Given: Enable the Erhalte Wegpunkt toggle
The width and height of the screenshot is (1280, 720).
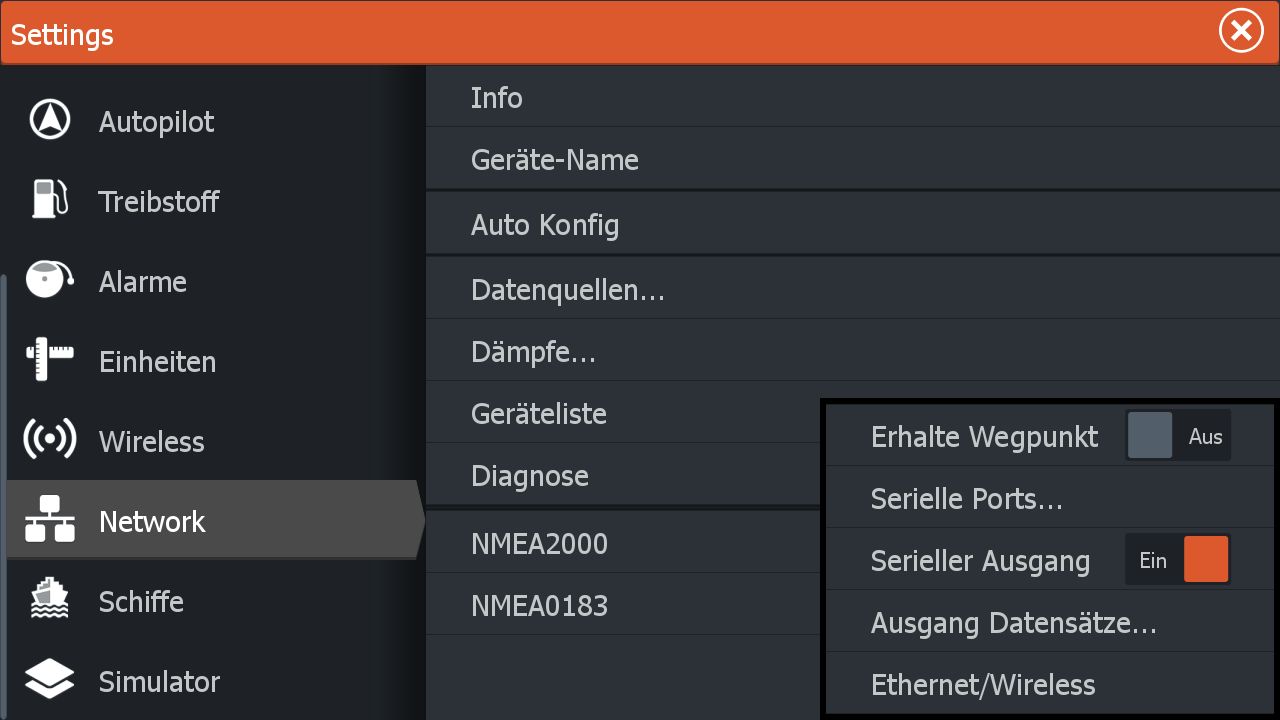Looking at the screenshot, I should (1178, 436).
